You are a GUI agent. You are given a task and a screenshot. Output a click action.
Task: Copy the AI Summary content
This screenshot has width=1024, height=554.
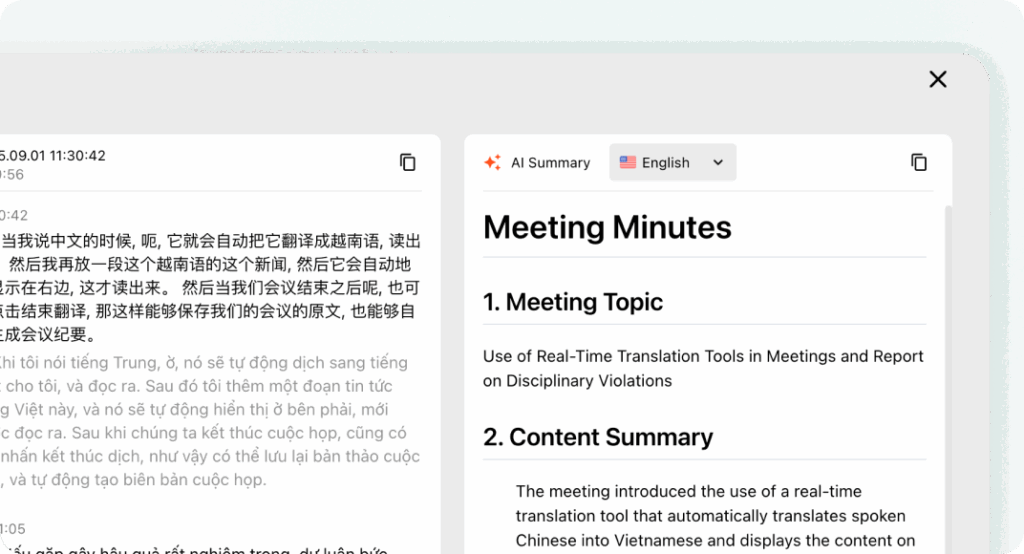(x=919, y=162)
